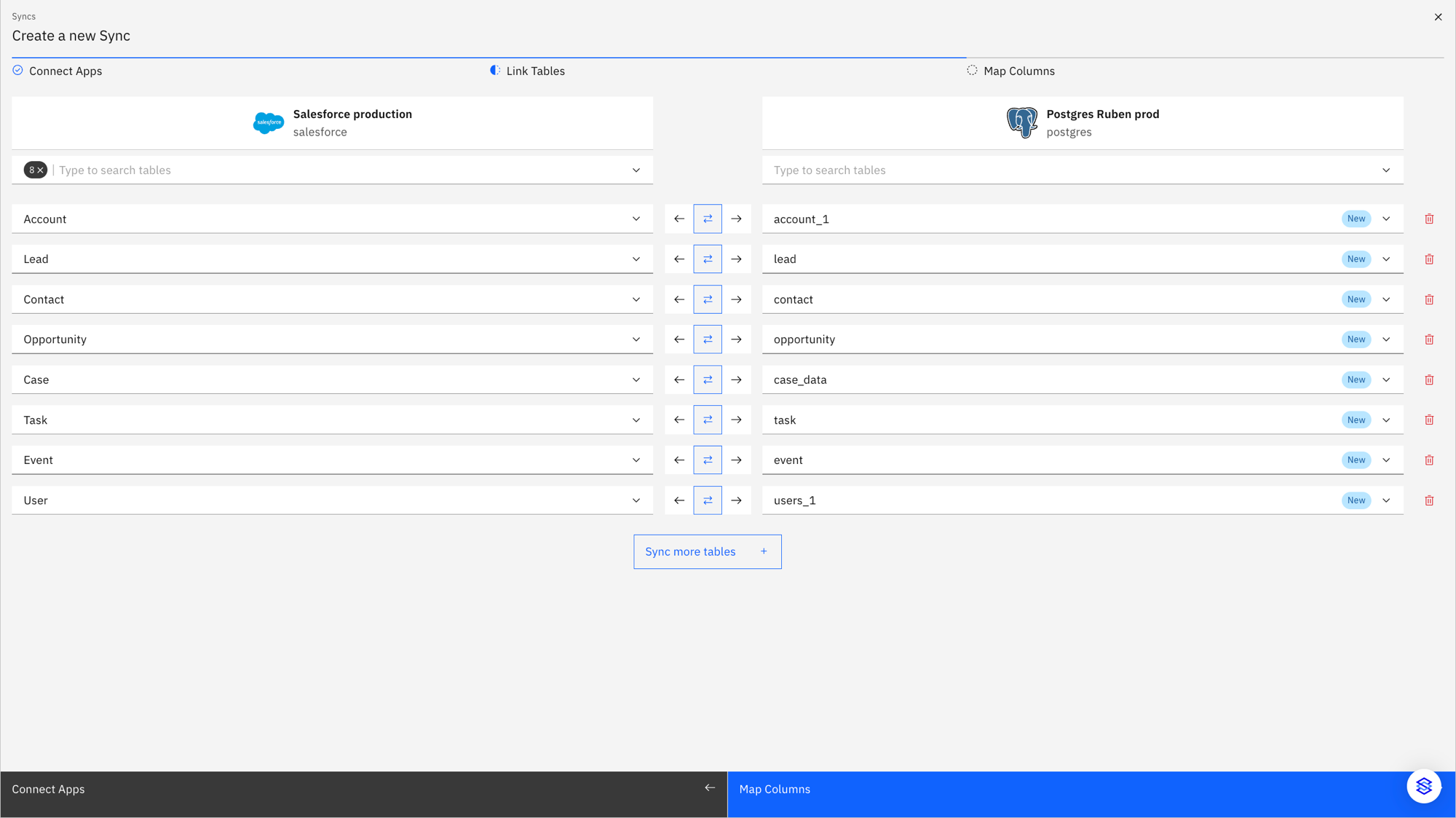Click Sync more tables button
The height and width of the screenshot is (818, 1456).
coord(708,551)
